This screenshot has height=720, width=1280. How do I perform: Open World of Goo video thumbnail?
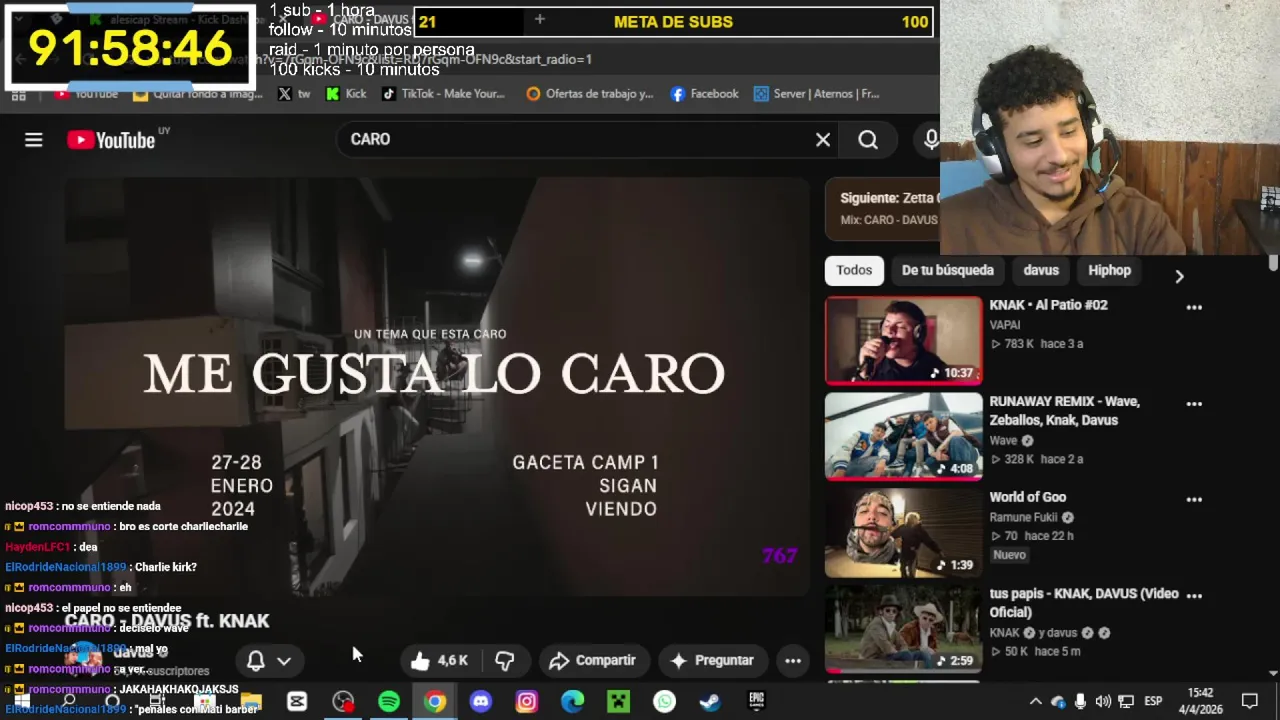pyautogui.click(x=904, y=532)
